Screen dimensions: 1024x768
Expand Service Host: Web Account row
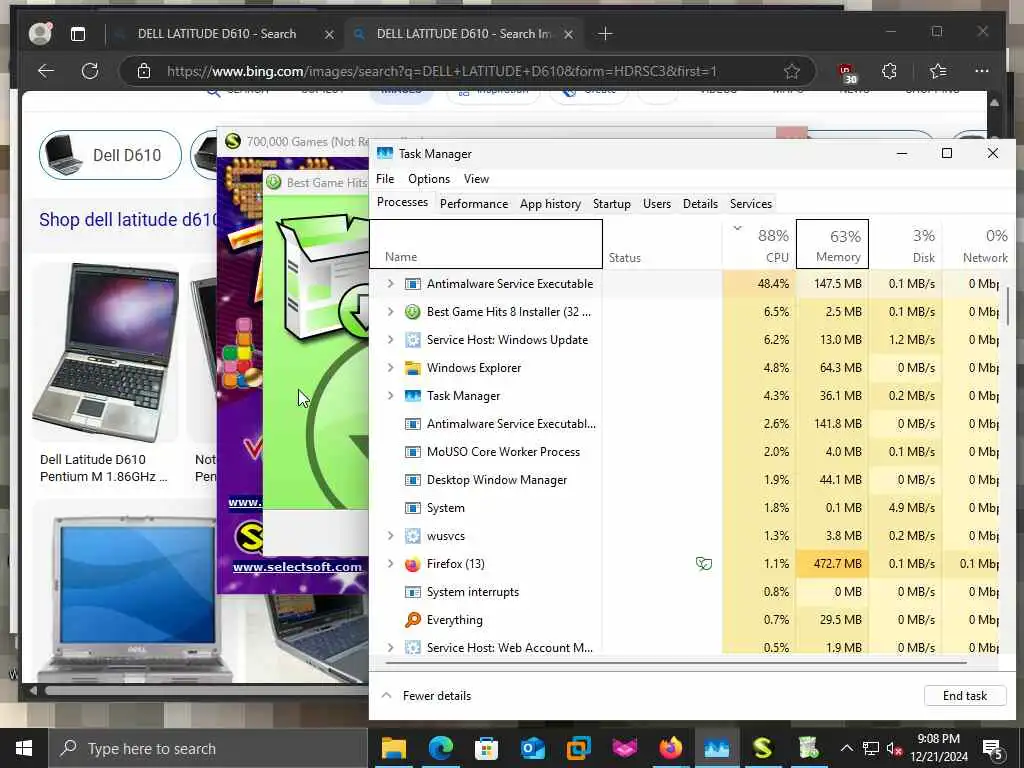[391, 647]
